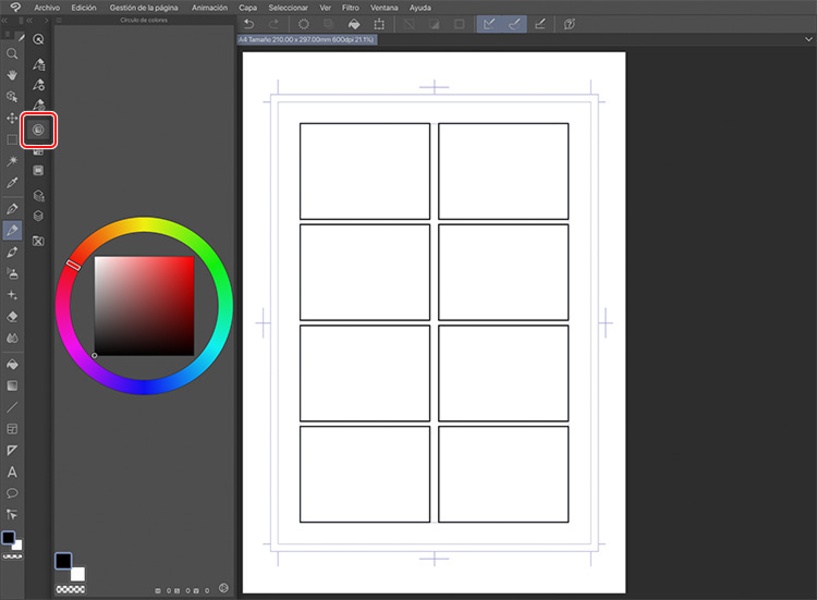
Task: Select the Hand move tool
Action: (x=12, y=75)
